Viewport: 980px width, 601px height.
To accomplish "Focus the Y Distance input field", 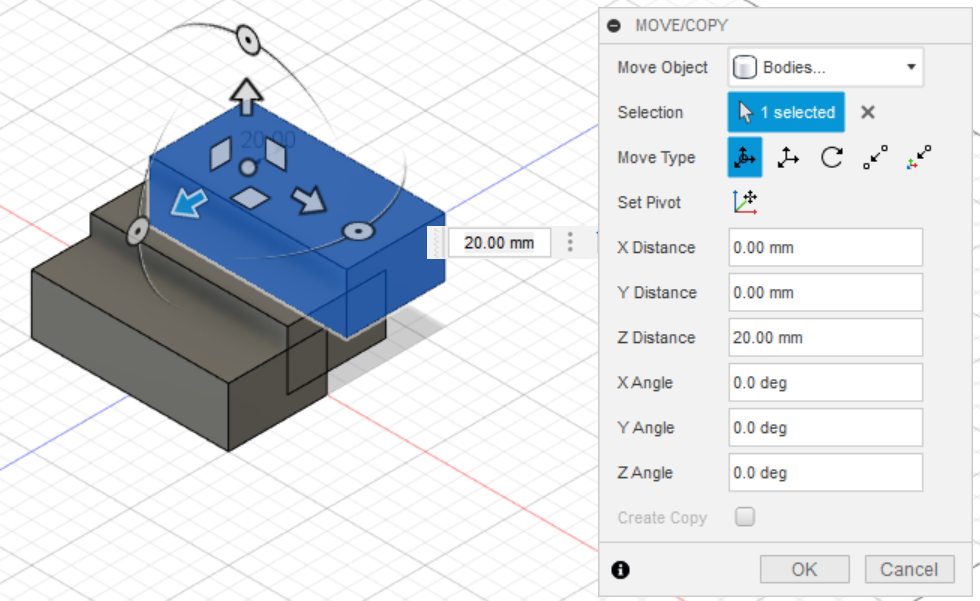I will 825,292.
